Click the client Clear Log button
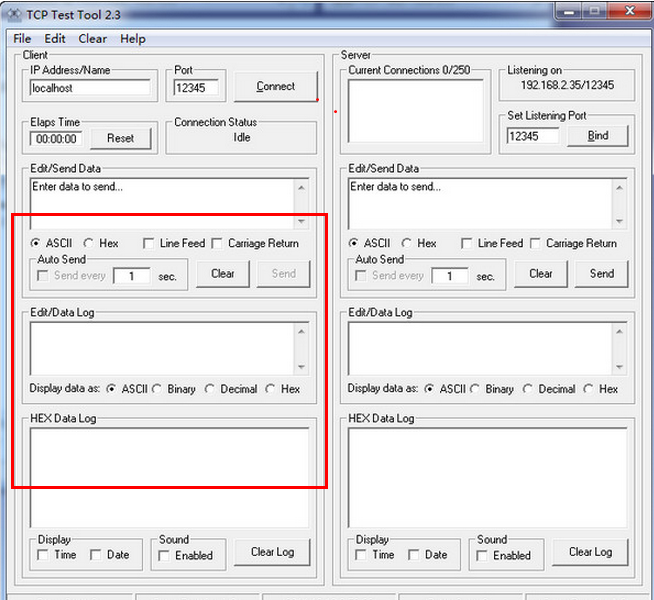 coord(272,552)
